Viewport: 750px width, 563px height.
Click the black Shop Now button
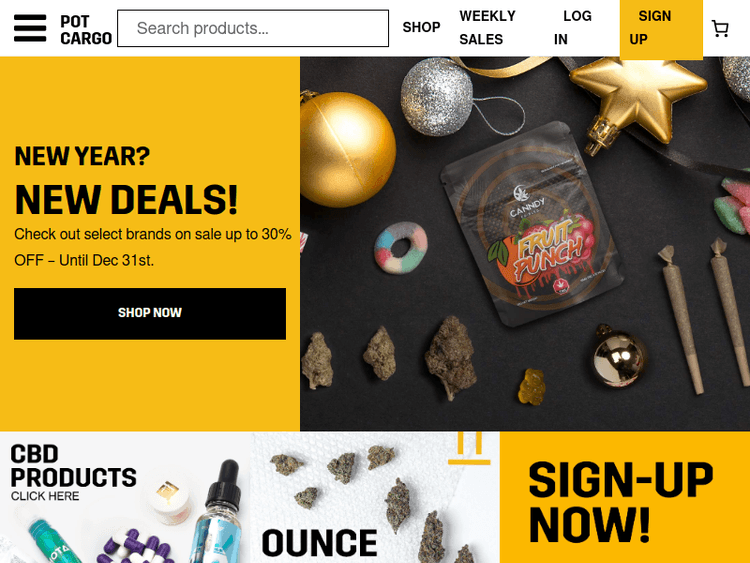coord(150,314)
